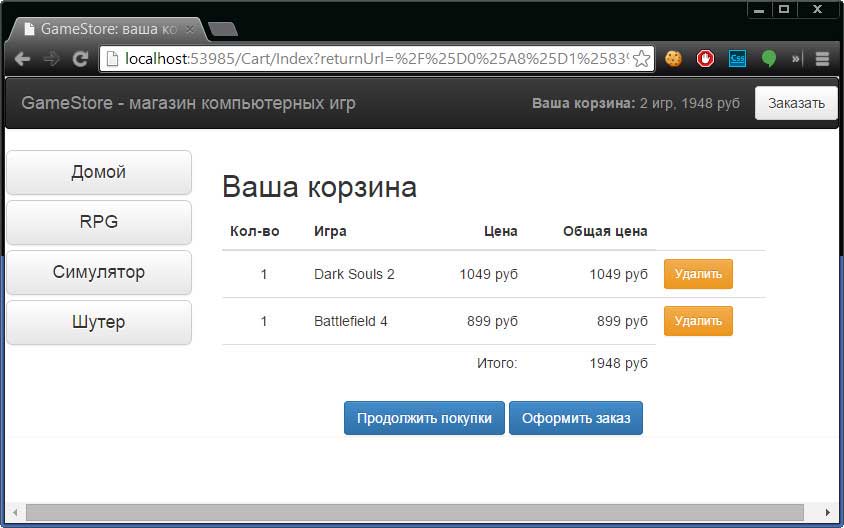
Task: Open the green balloon extension icon
Action: [x=769, y=59]
